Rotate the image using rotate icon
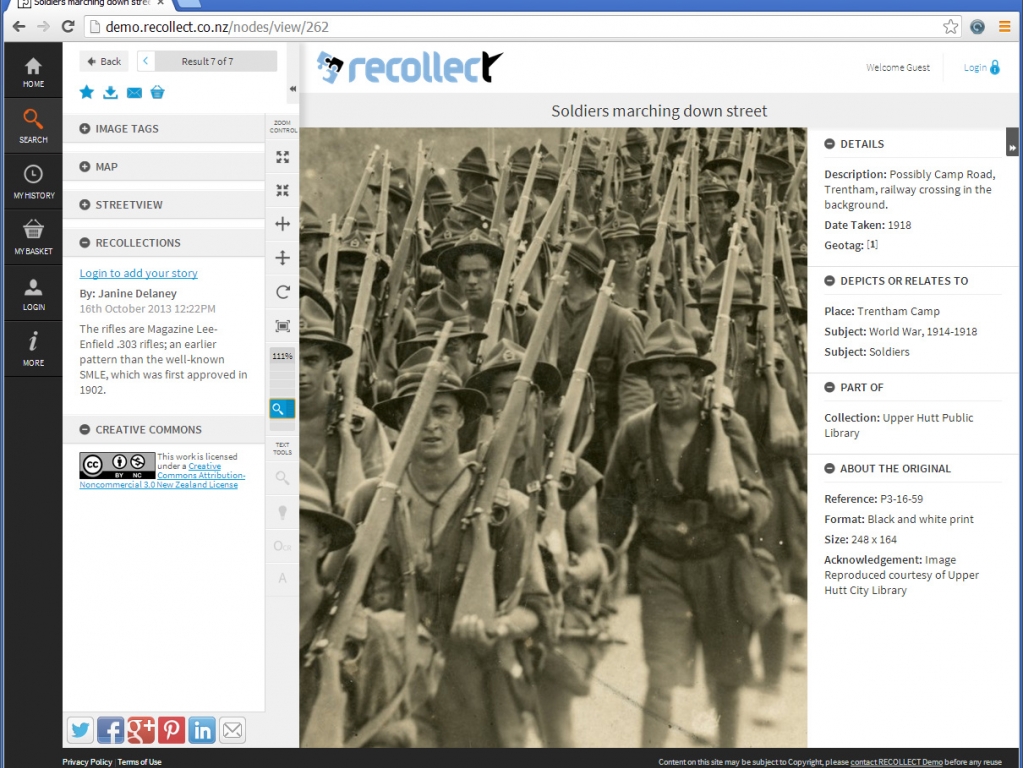The height and width of the screenshot is (768, 1023). (x=281, y=292)
